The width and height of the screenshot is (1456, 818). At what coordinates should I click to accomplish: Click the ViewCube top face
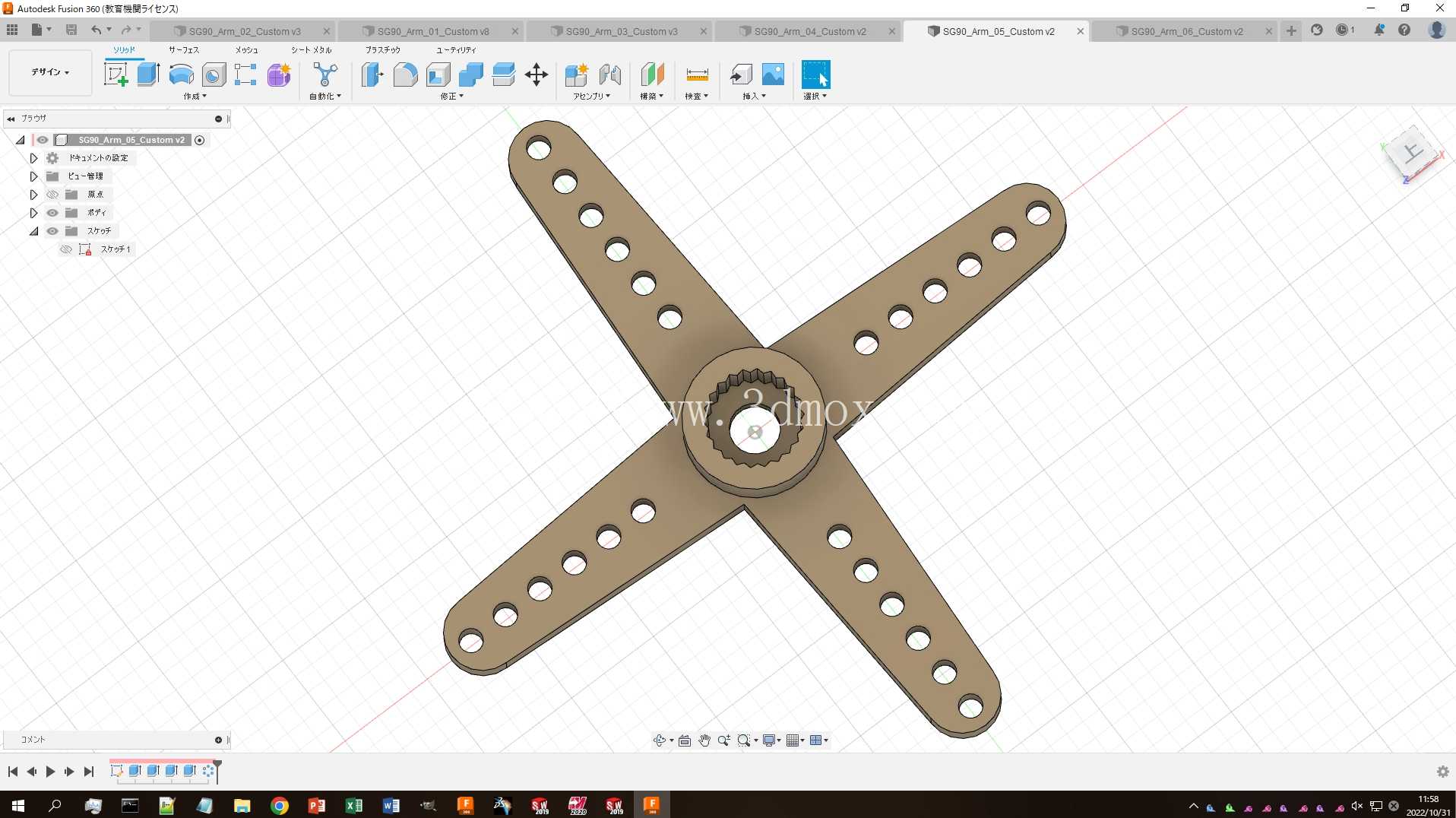pyautogui.click(x=1412, y=154)
